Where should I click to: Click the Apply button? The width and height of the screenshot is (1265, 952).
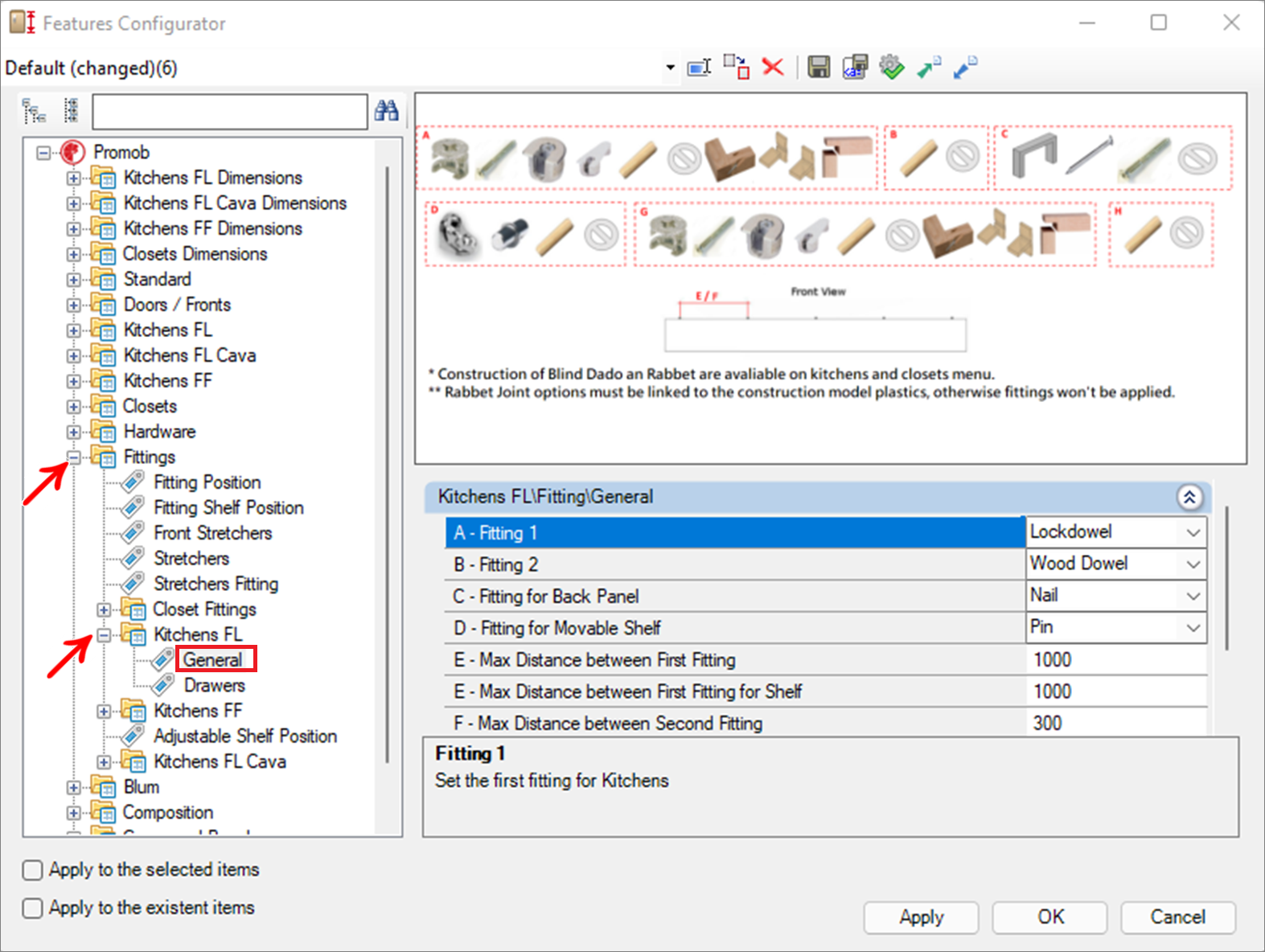[x=922, y=917]
